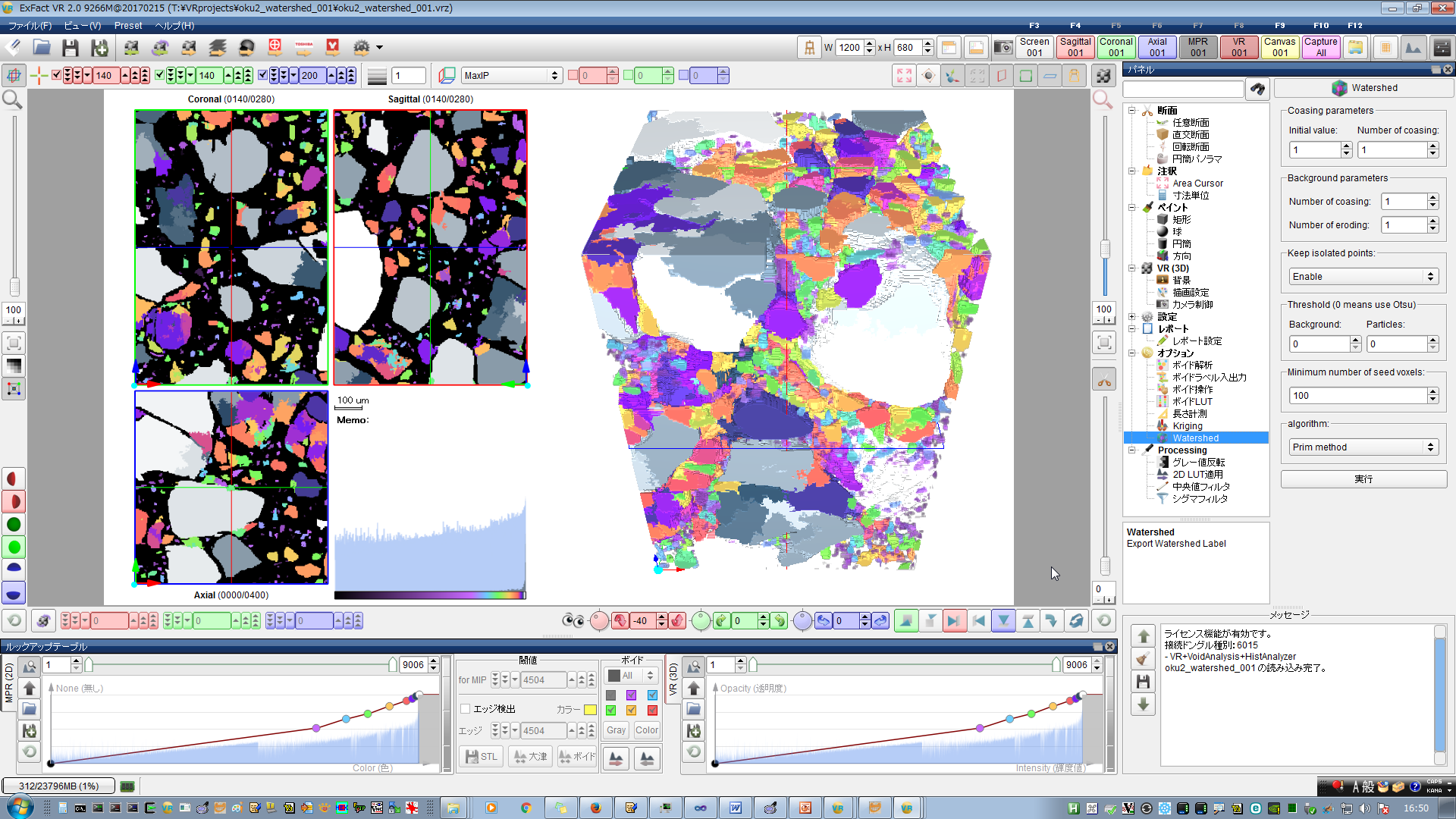Click the binoculars search icon in panel
The height and width of the screenshot is (819, 1456).
point(1257,89)
